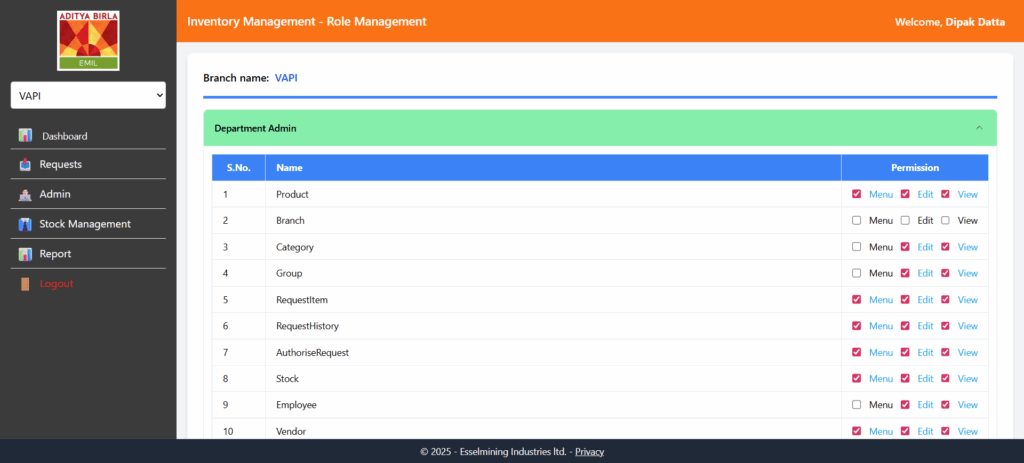Uncheck View permission for Employee
Image resolution: width=1024 pixels, height=463 pixels.
(945, 404)
